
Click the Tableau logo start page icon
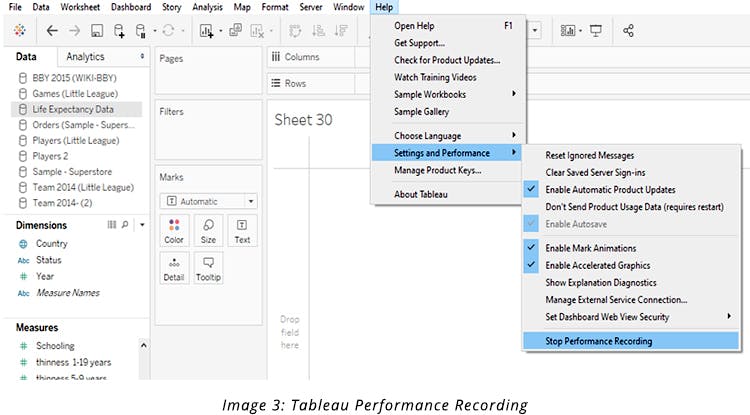click(x=20, y=31)
